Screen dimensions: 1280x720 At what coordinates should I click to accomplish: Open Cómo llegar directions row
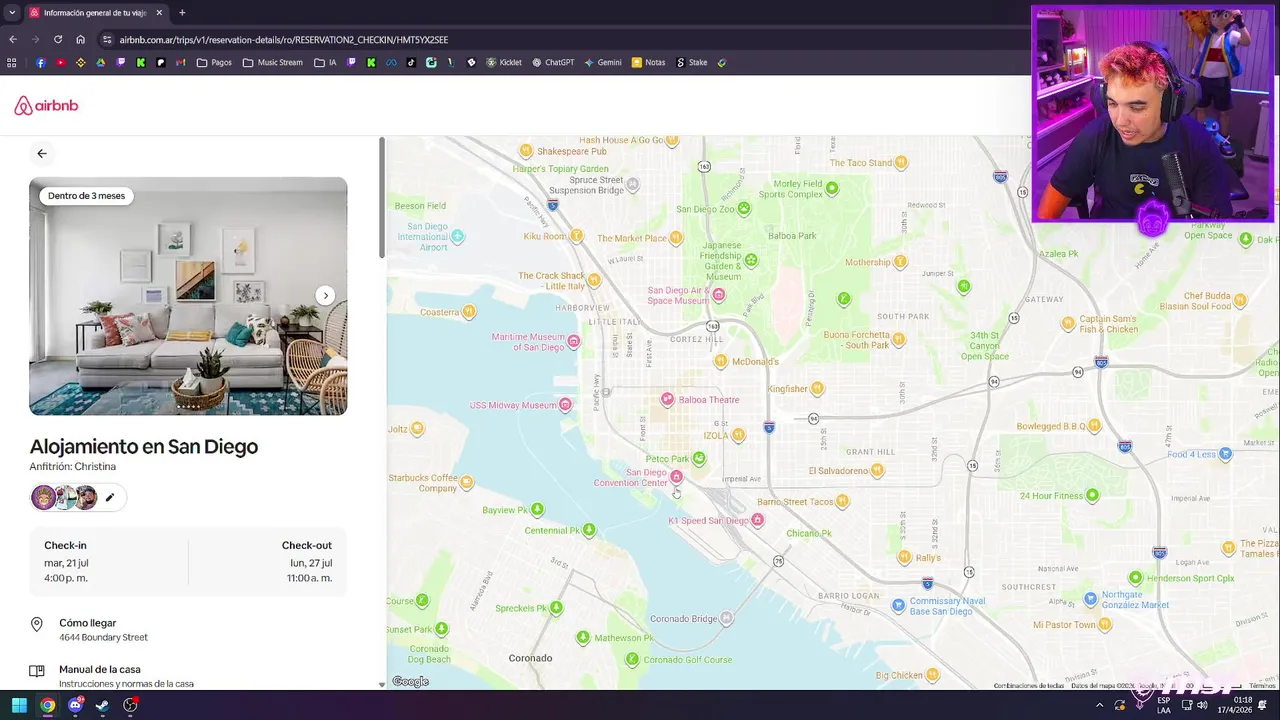188,629
